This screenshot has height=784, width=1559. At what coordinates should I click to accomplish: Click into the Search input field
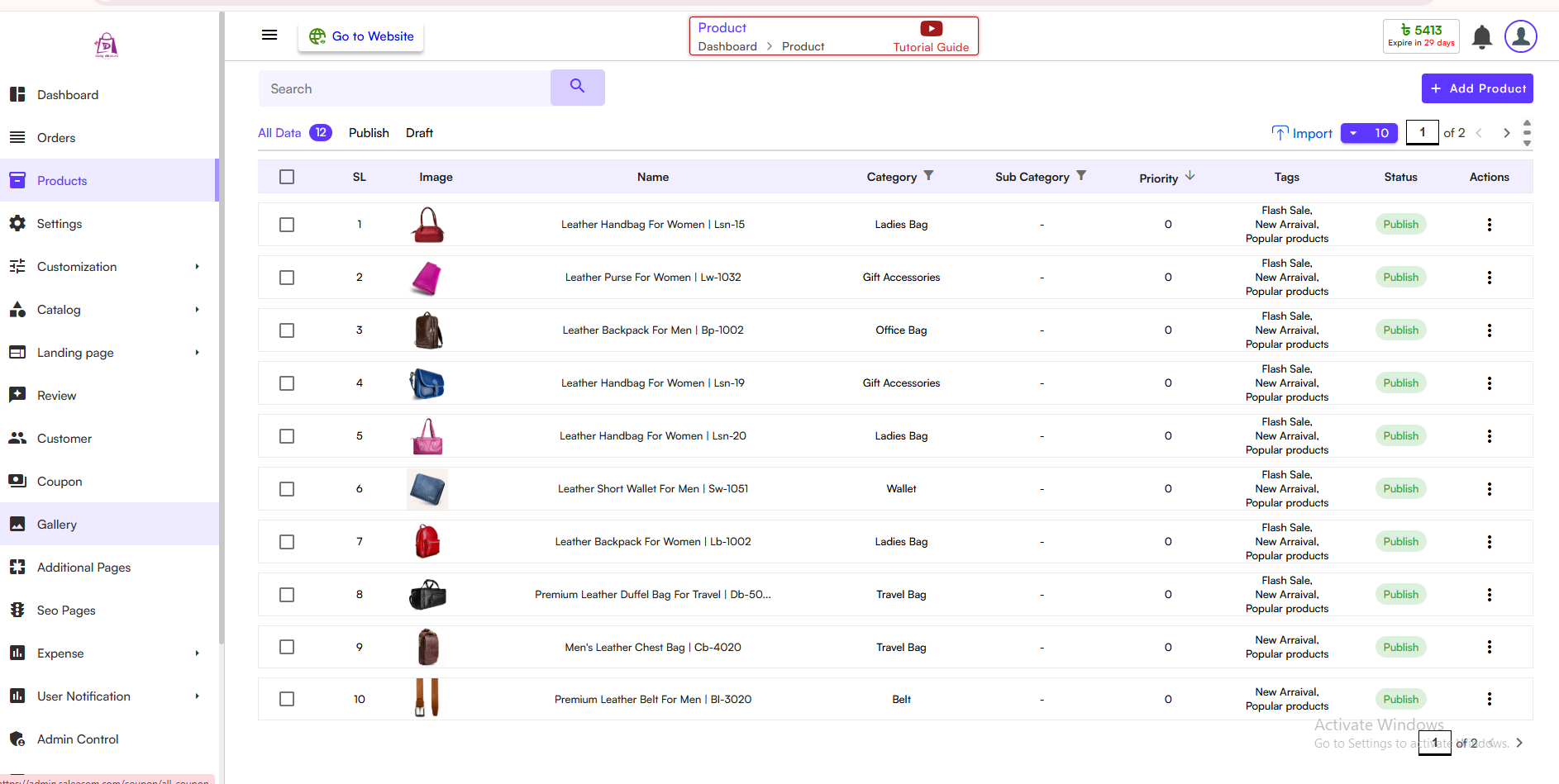(x=405, y=88)
